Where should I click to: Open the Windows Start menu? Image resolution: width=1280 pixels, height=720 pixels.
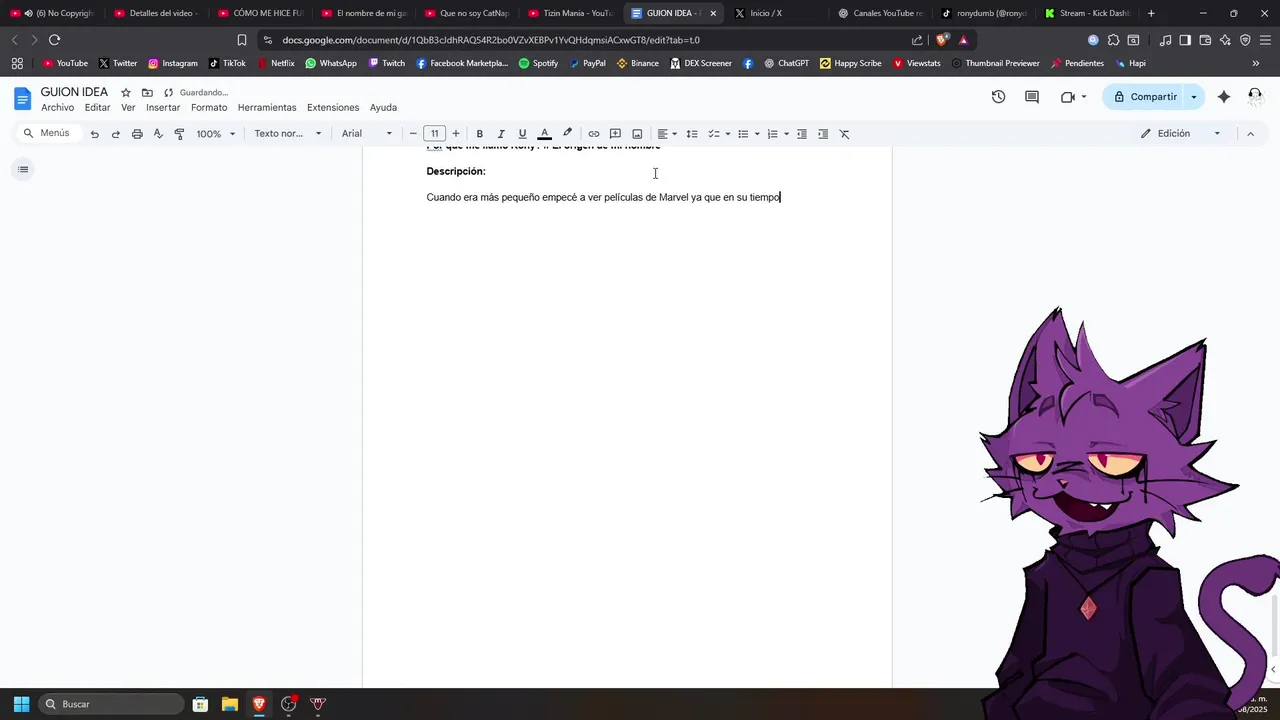coord(21,704)
